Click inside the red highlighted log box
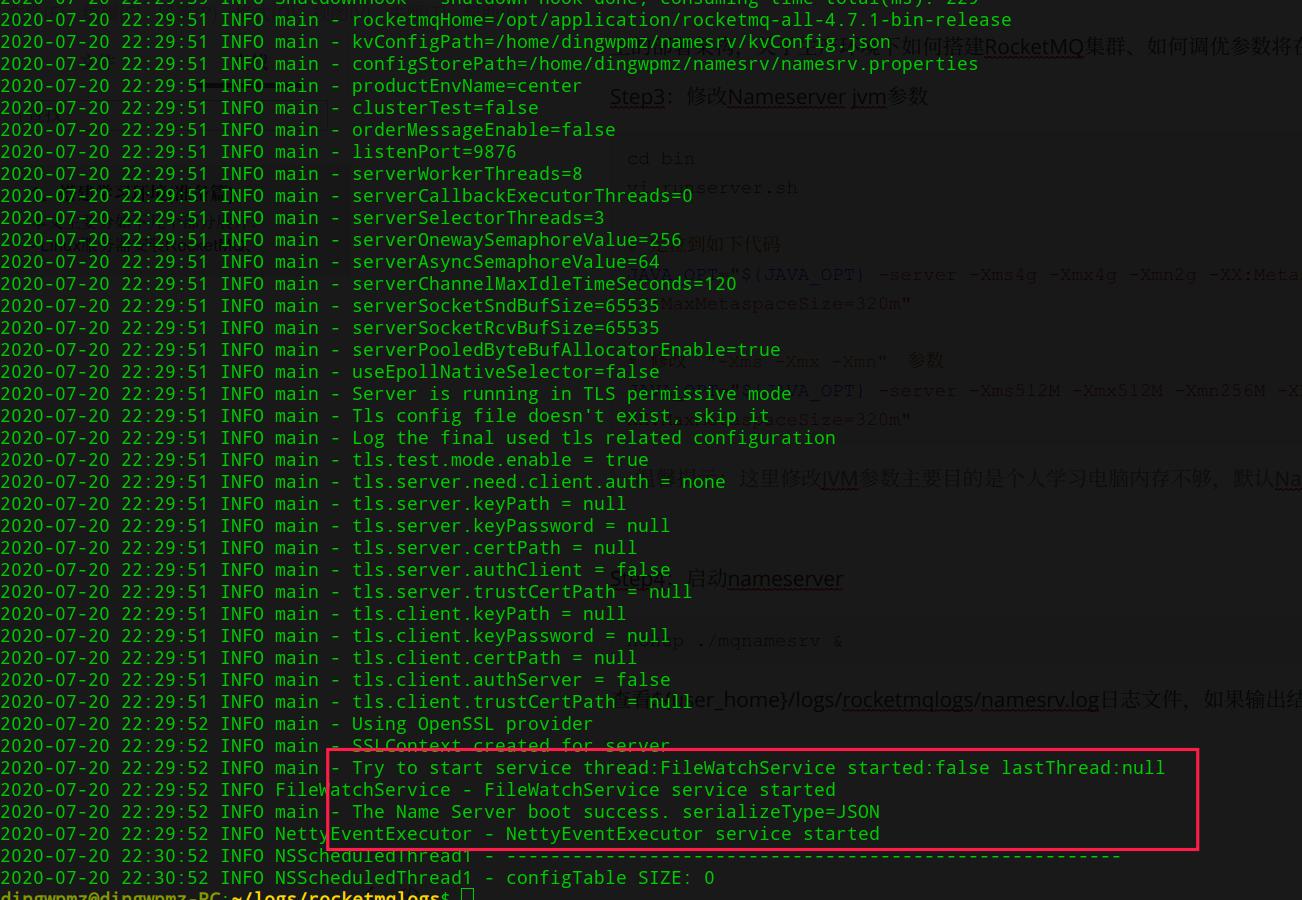The image size is (1302, 900). point(760,799)
